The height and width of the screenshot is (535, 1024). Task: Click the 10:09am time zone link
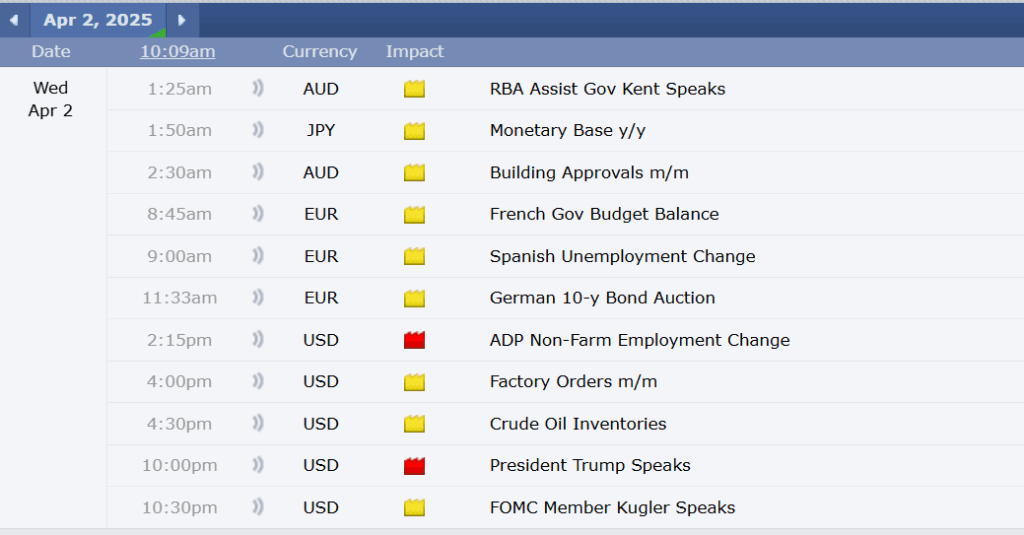(x=177, y=52)
